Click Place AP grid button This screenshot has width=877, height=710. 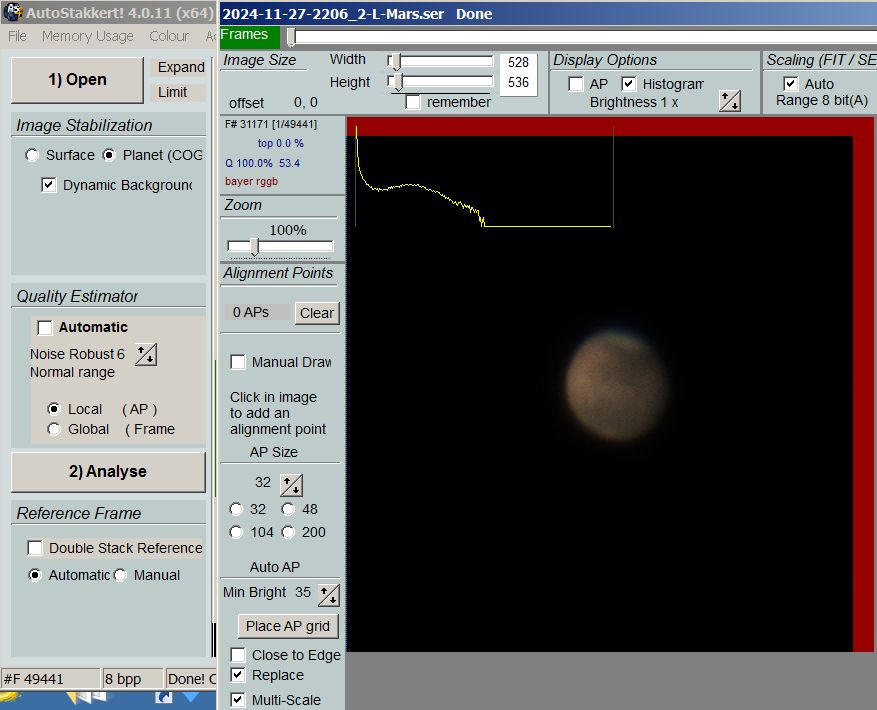pos(289,626)
